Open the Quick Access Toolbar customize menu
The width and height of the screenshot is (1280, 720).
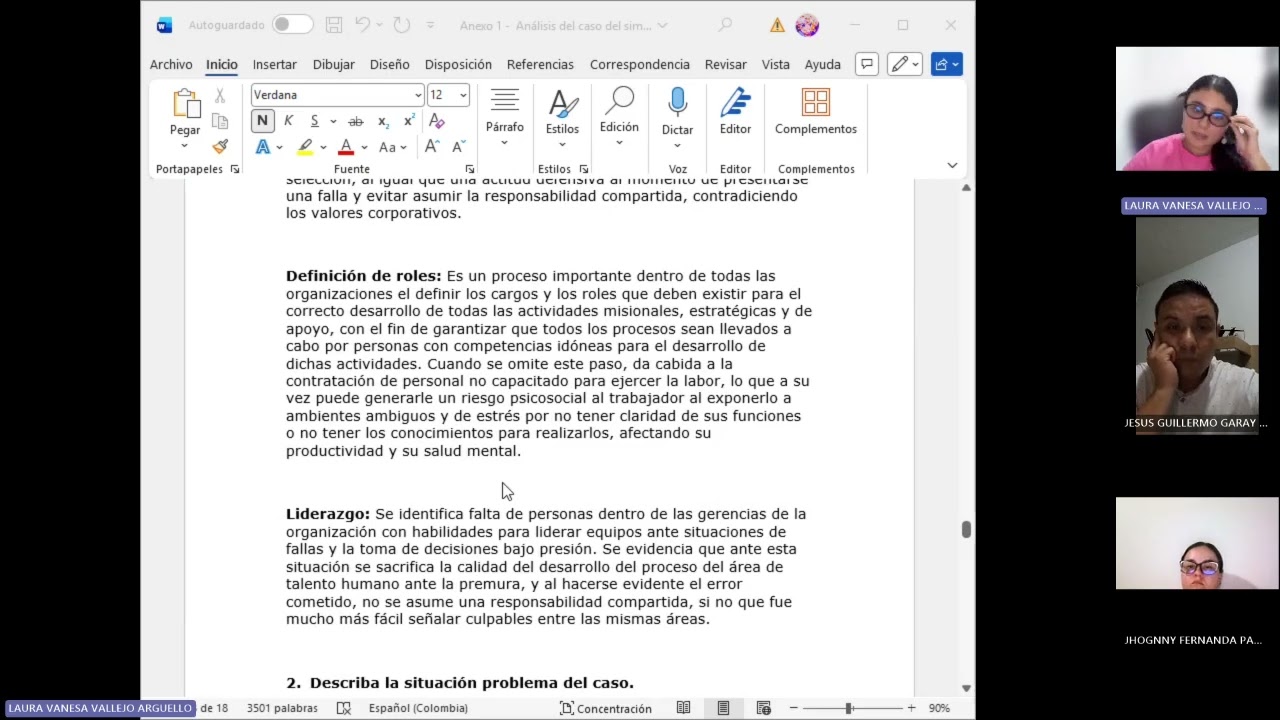click(431, 25)
